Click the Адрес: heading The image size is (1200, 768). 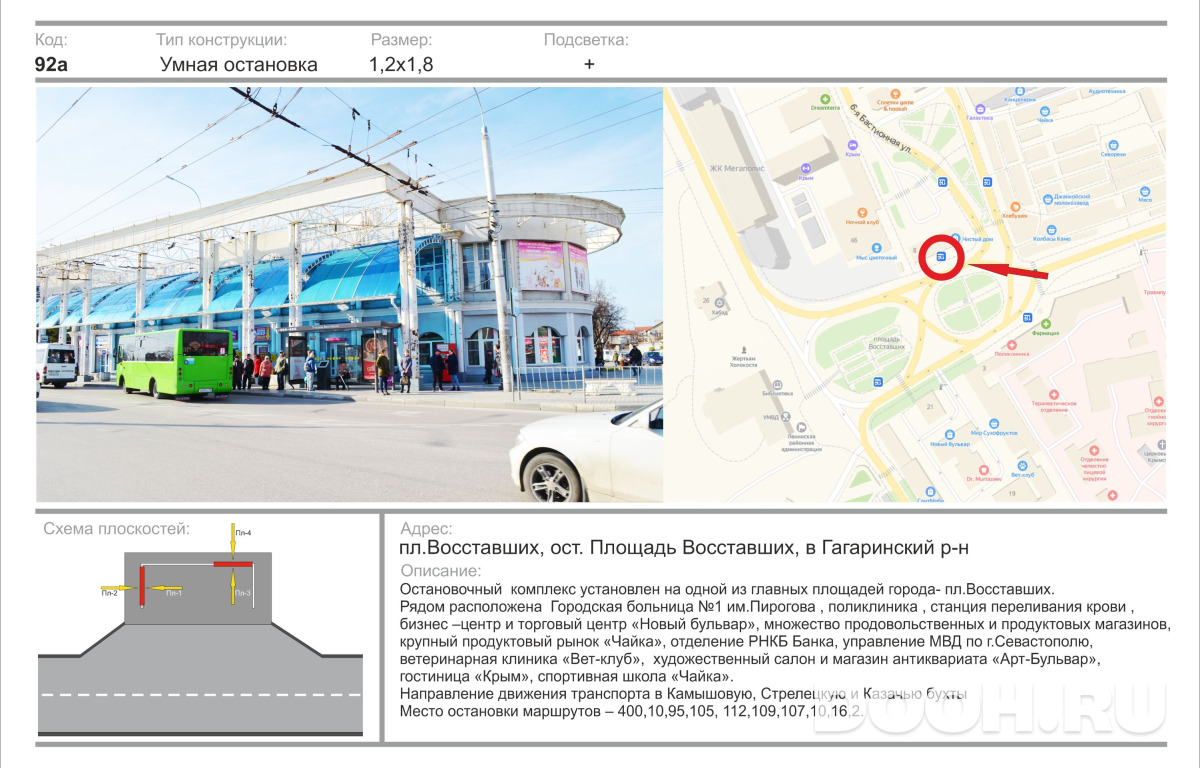click(426, 529)
